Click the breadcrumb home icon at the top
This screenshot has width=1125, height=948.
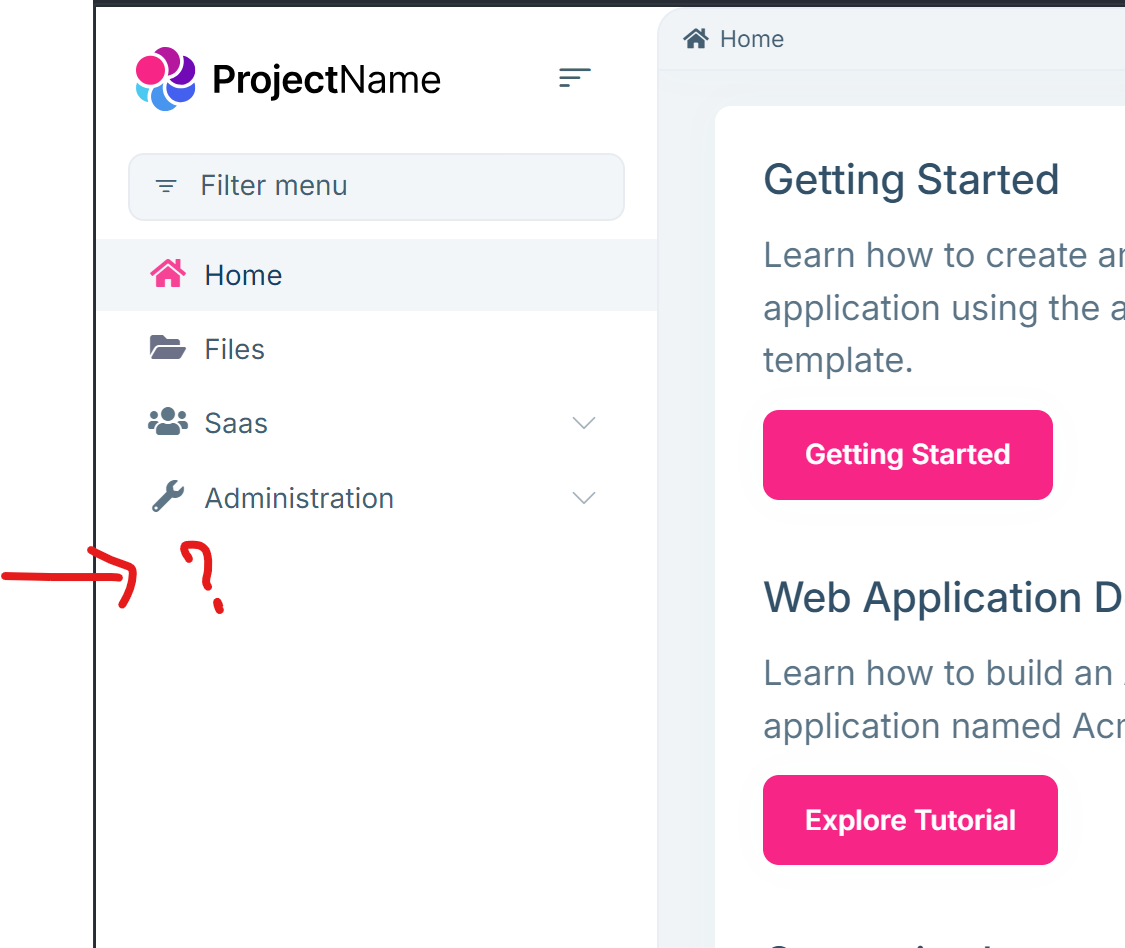(695, 39)
